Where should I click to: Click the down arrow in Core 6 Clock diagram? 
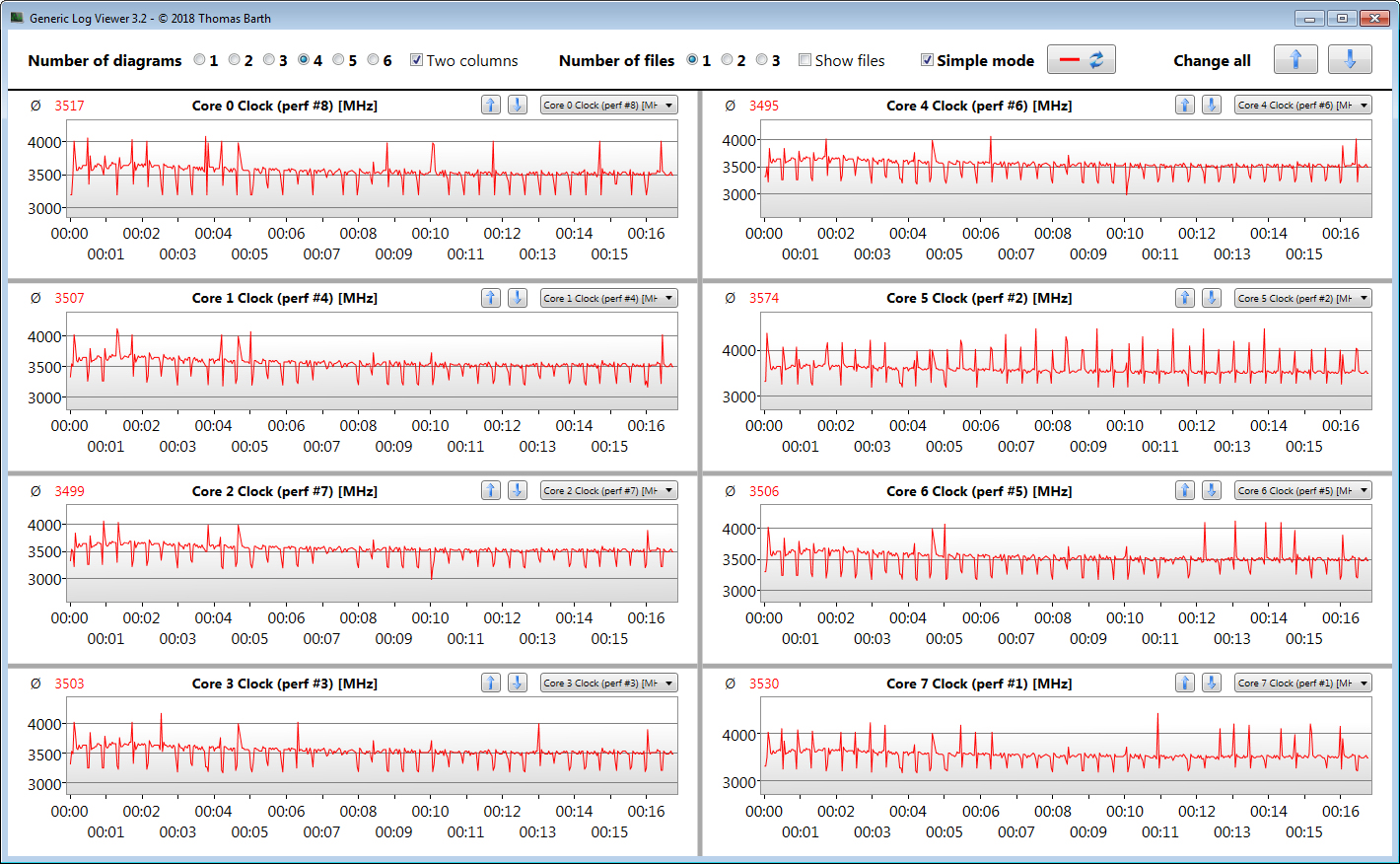point(1212,490)
